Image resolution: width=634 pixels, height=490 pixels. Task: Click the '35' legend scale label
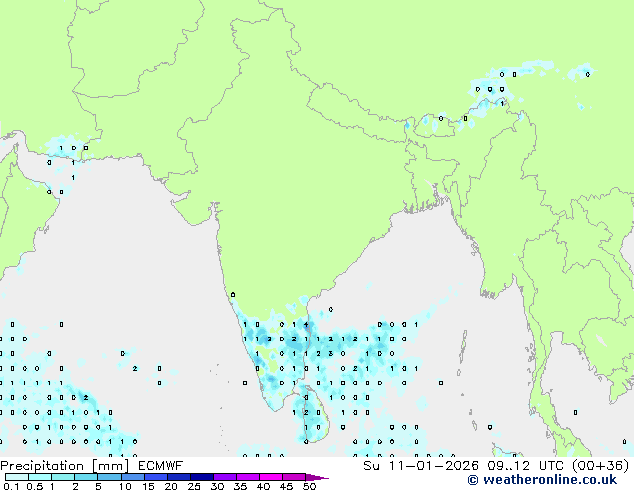240,486
